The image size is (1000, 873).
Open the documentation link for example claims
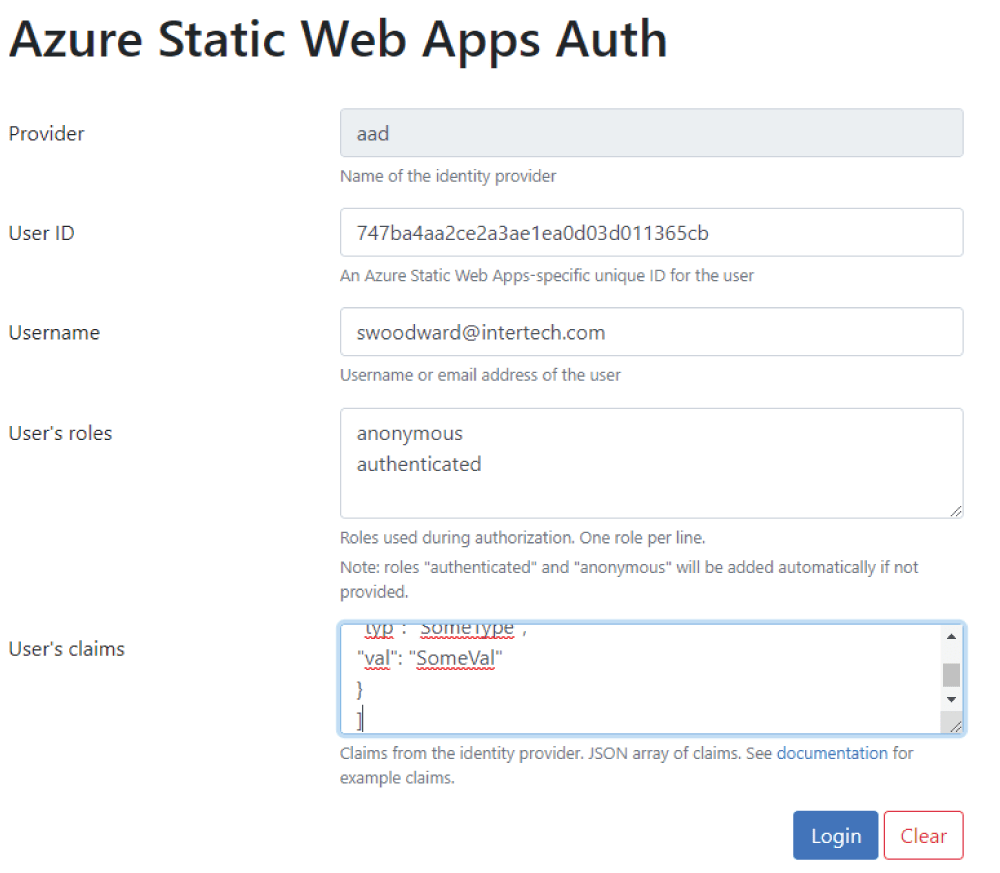point(832,753)
